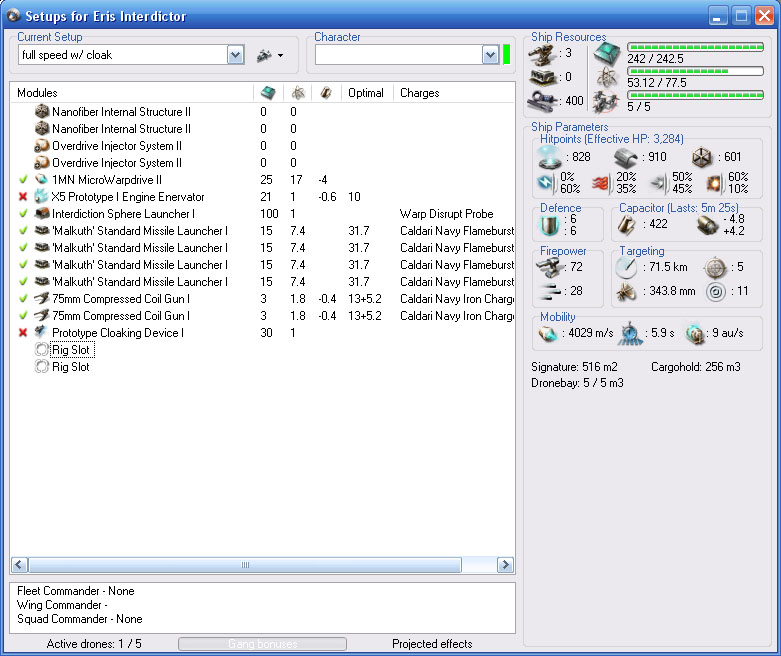
Task: Click the structure hitpoints icon
Action: 701,157
